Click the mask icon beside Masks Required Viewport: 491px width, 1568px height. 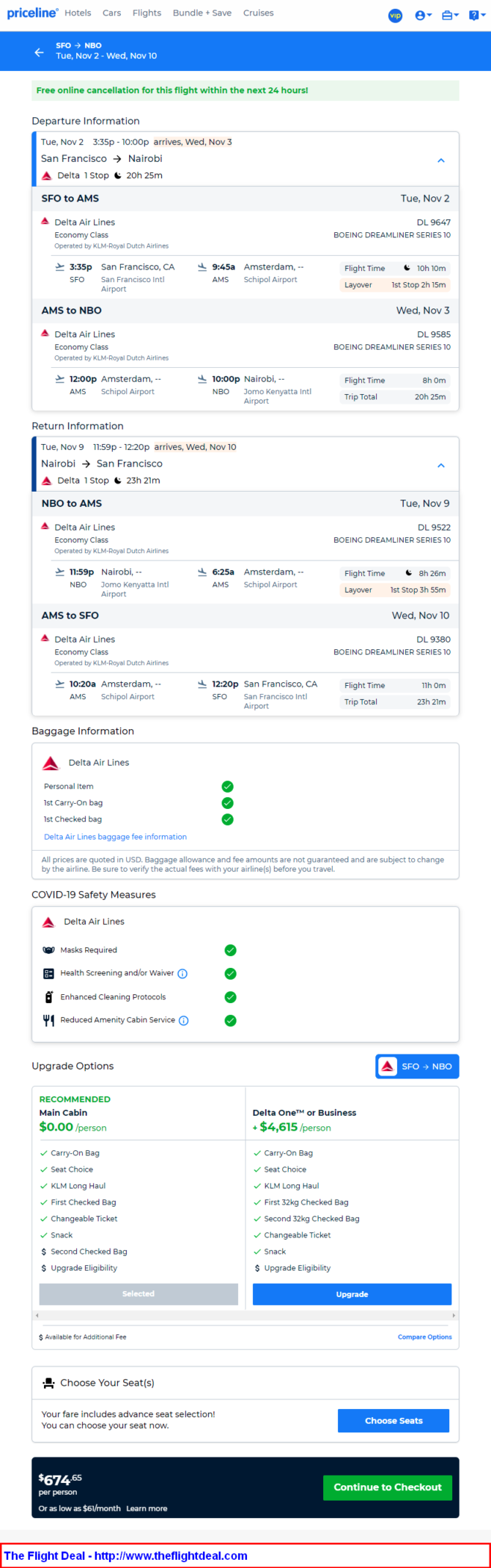point(49,950)
